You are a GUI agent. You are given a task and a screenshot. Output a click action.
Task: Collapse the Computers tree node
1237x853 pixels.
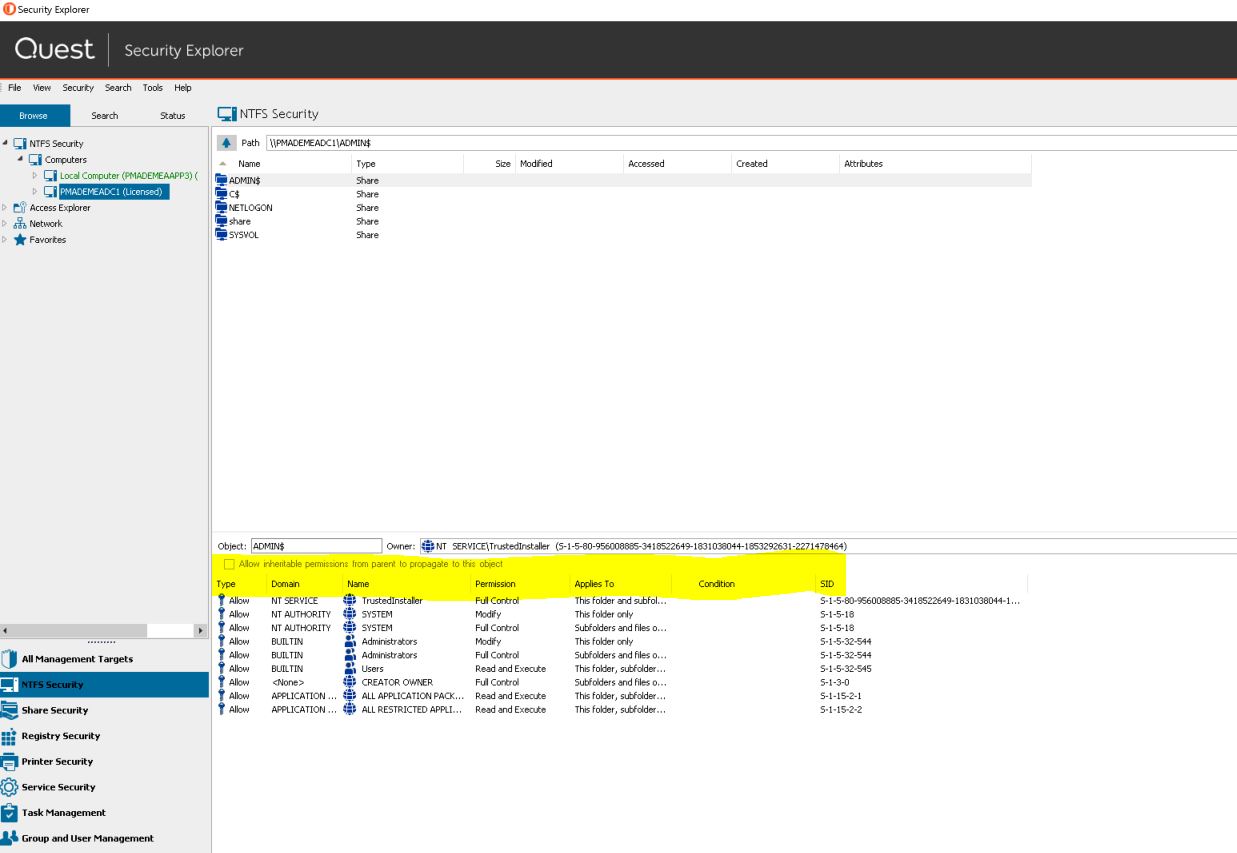pyautogui.click(x=18, y=158)
